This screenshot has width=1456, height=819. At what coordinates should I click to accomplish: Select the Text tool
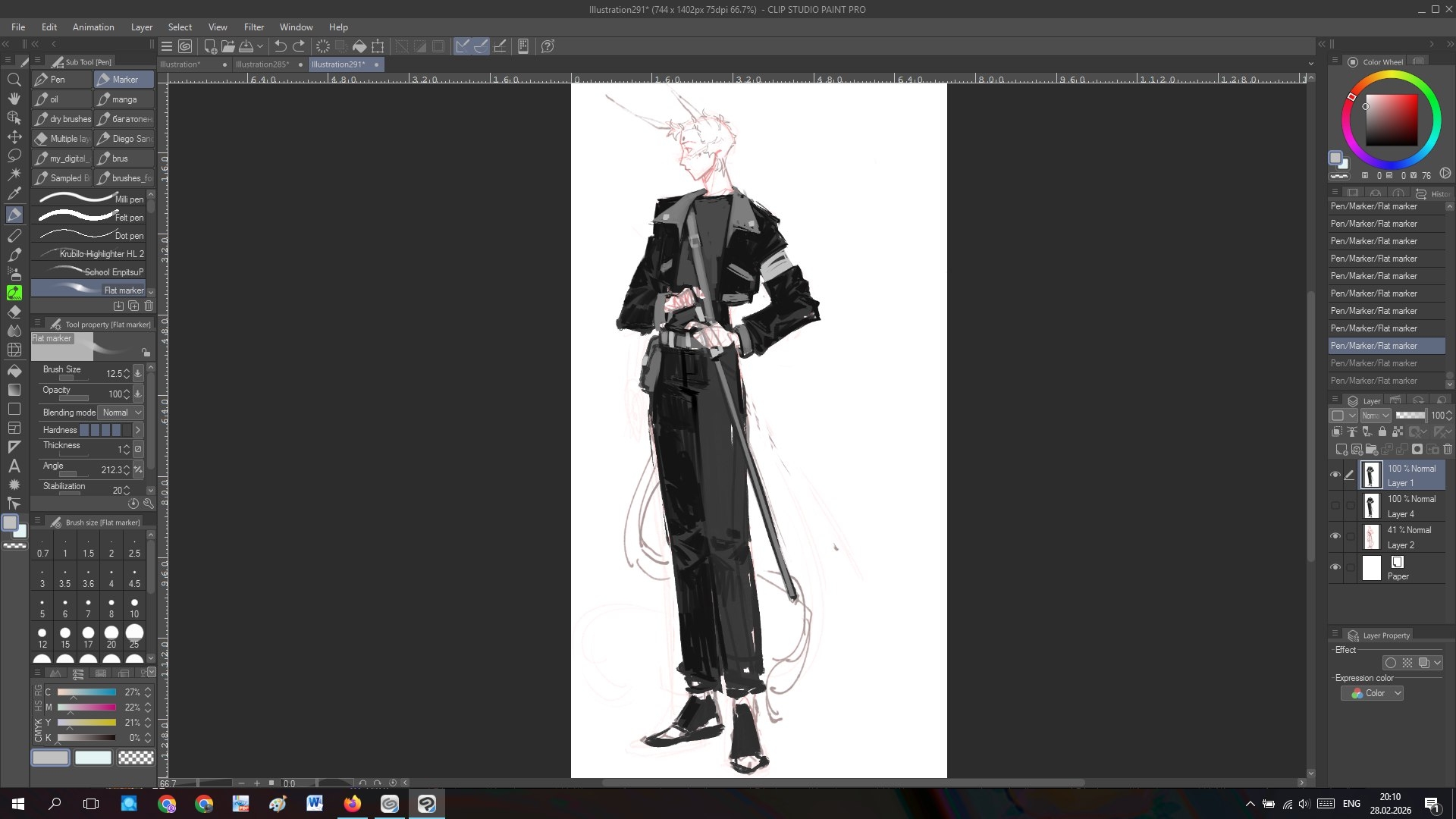(14, 466)
